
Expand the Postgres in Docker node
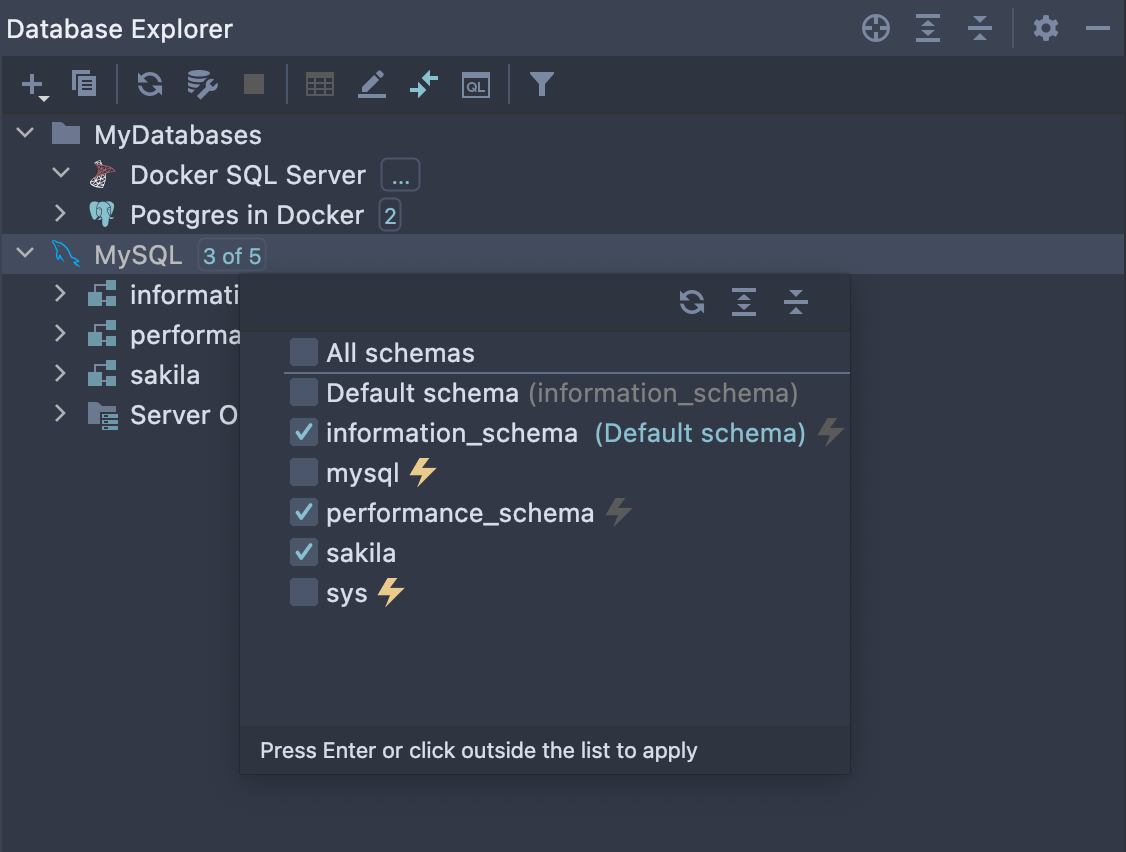[61, 214]
